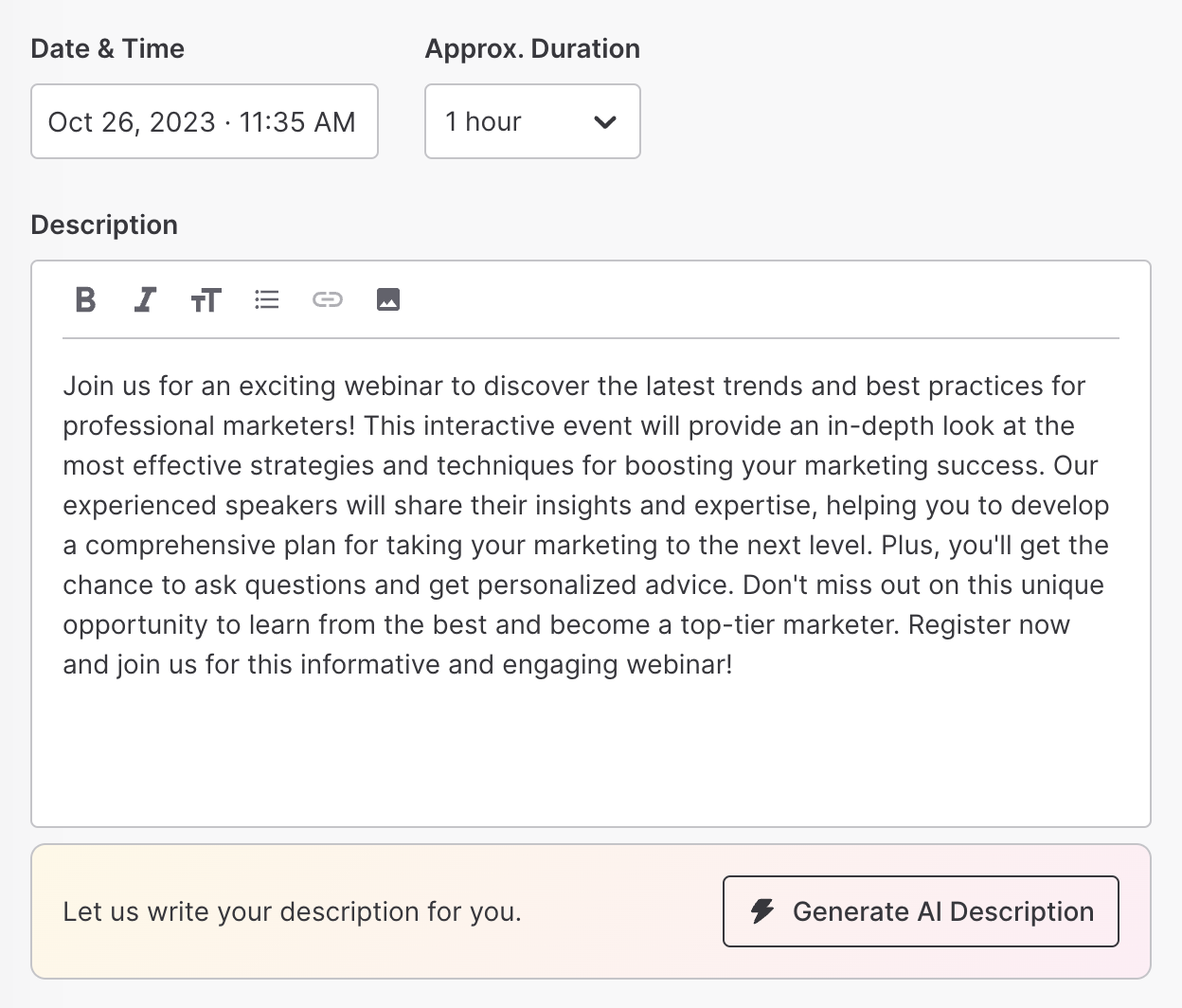Click the "Let us write your description" text
Image resolution: width=1182 pixels, height=1008 pixels.
292,911
